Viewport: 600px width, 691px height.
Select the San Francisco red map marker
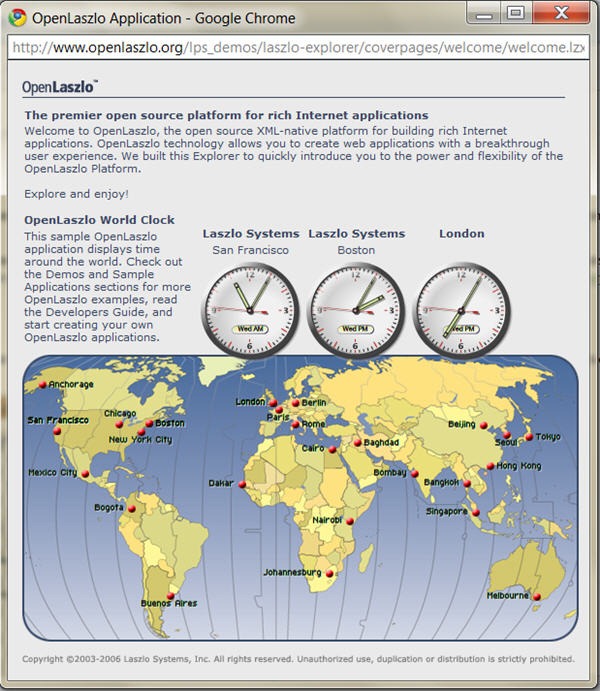57,431
